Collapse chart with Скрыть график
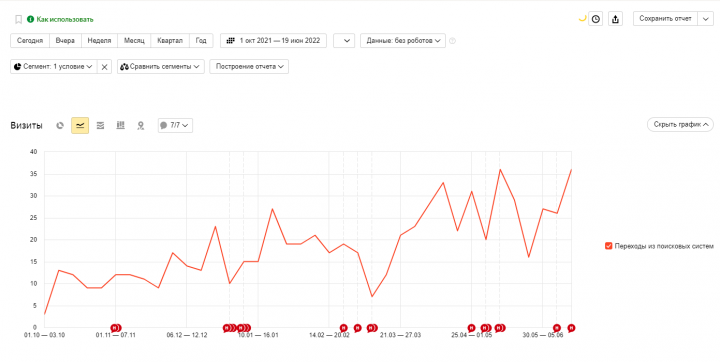Viewport: 720px width, 362px height. (680, 124)
